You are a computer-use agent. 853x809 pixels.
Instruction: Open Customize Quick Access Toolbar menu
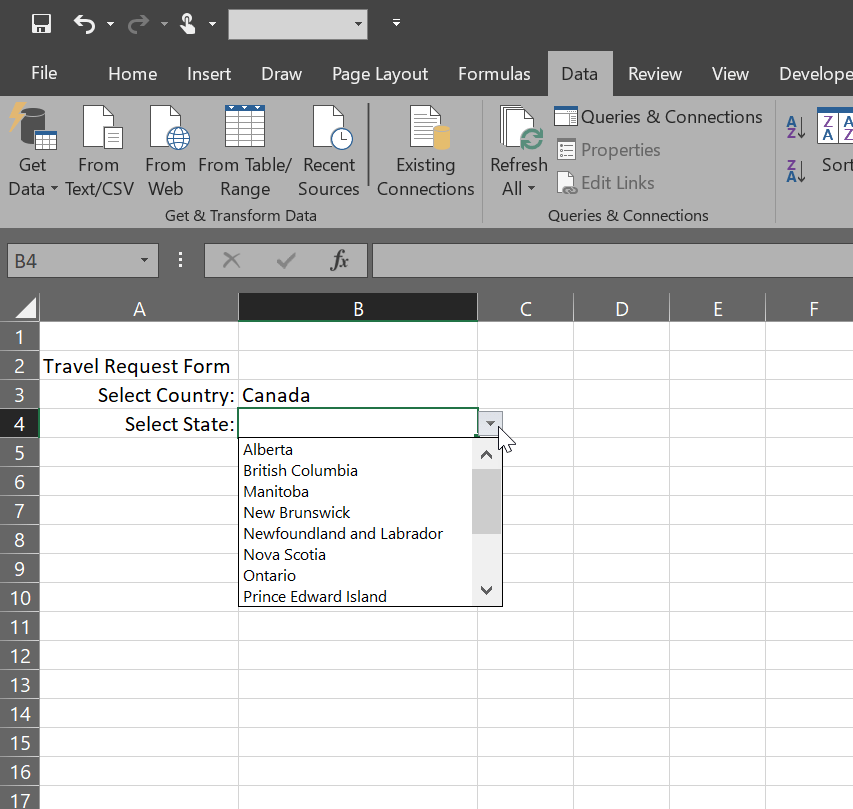click(397, 23)
